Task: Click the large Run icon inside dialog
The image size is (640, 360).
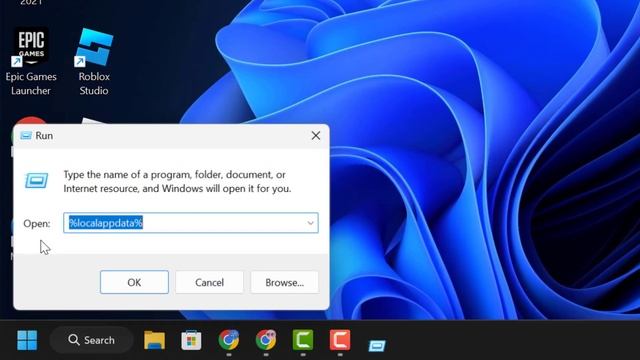Action: coord(36,180)
